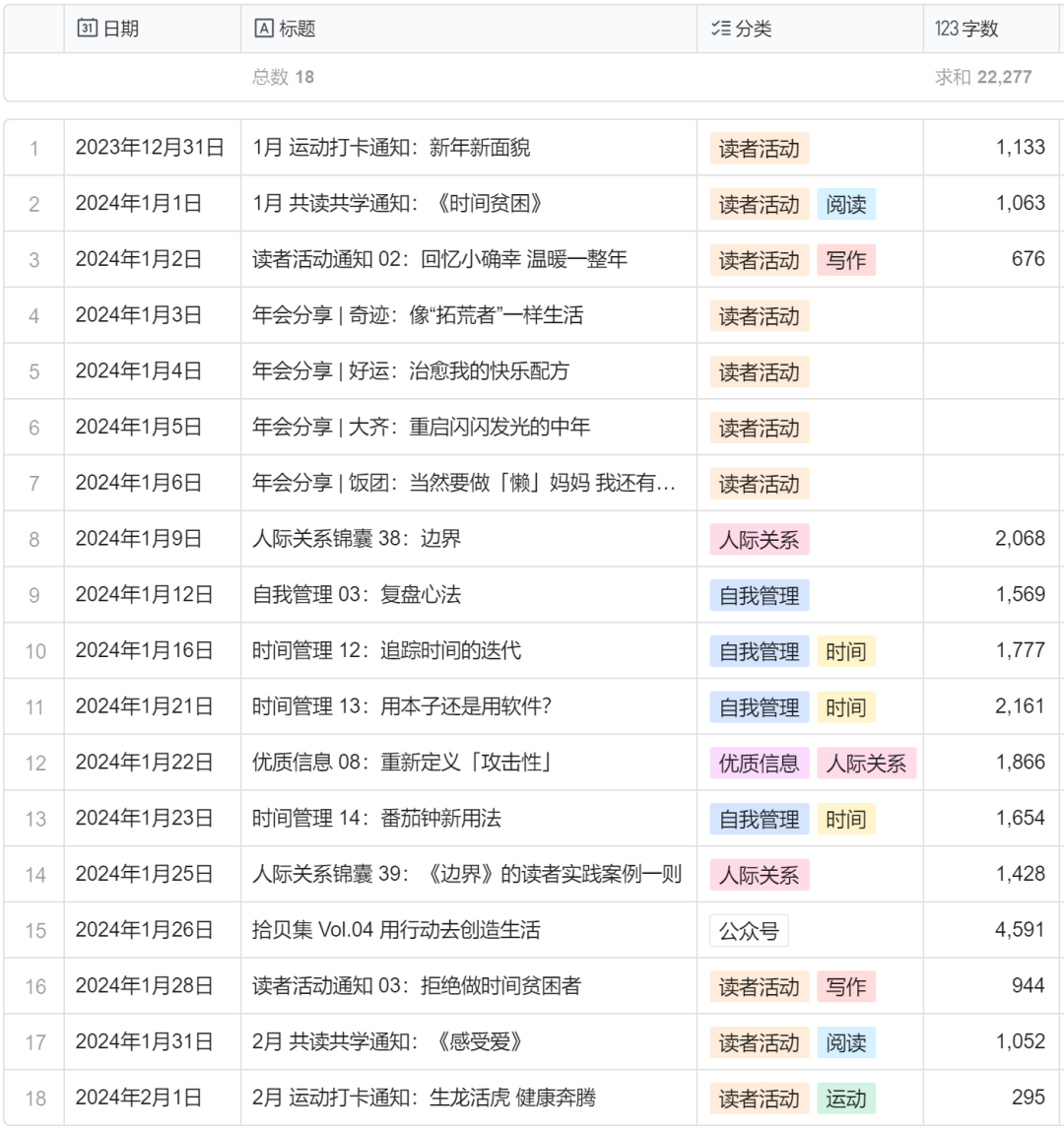Open the title 1月 运动打卡通知：新年新面貌
Viewport: 1064px width, 1133px height.
click(391, 148)
